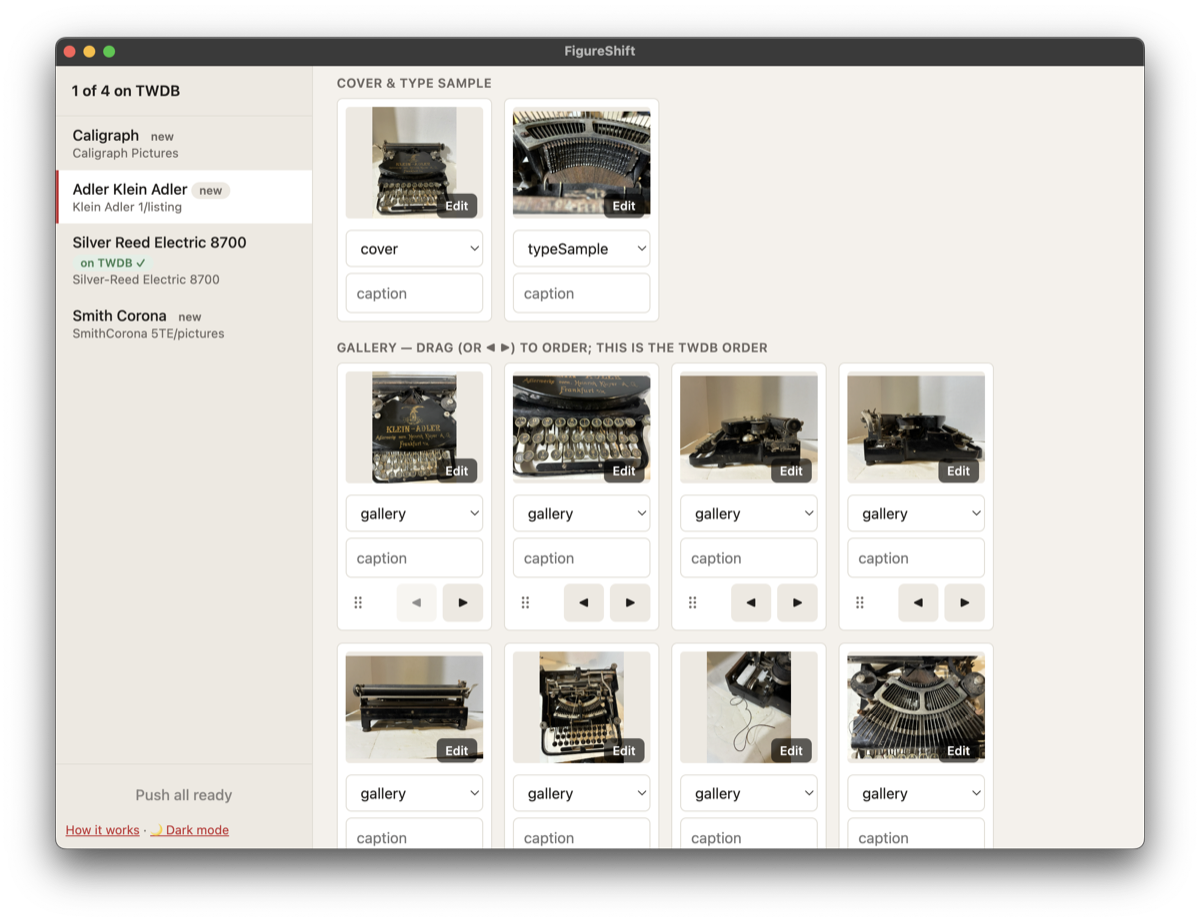Focus the caption field under cover image
Image resolution: width=1200 pixels, height=922 pixels.
click(414, 293)
